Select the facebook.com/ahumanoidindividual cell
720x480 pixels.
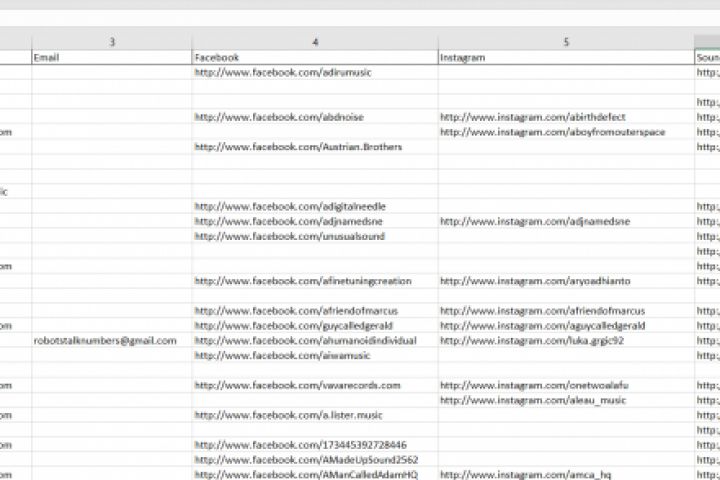point(315,341)
